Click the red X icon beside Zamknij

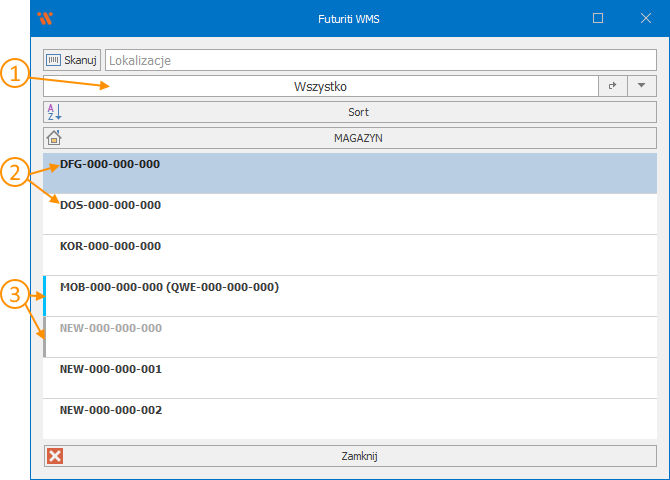55,456
